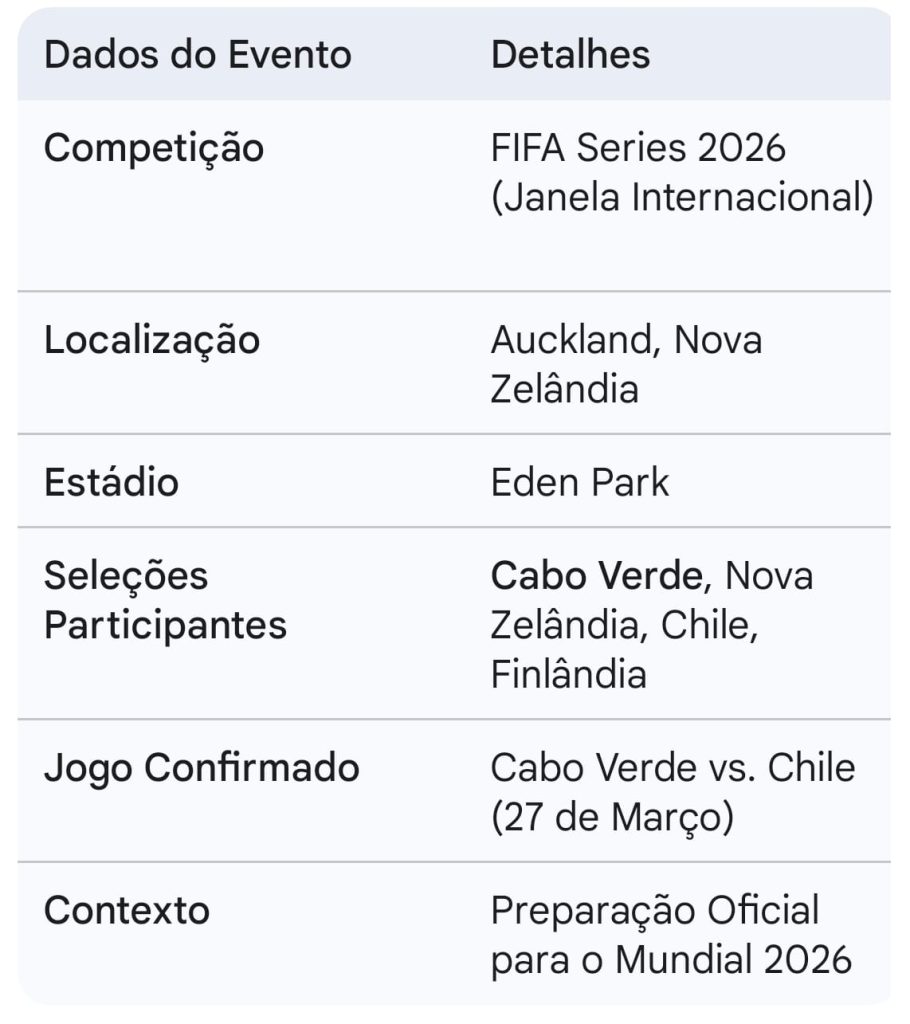This screenshot has height=1024, width=910.
Task: Click "Finlândia" in the participants list
Action: [568, 674]
